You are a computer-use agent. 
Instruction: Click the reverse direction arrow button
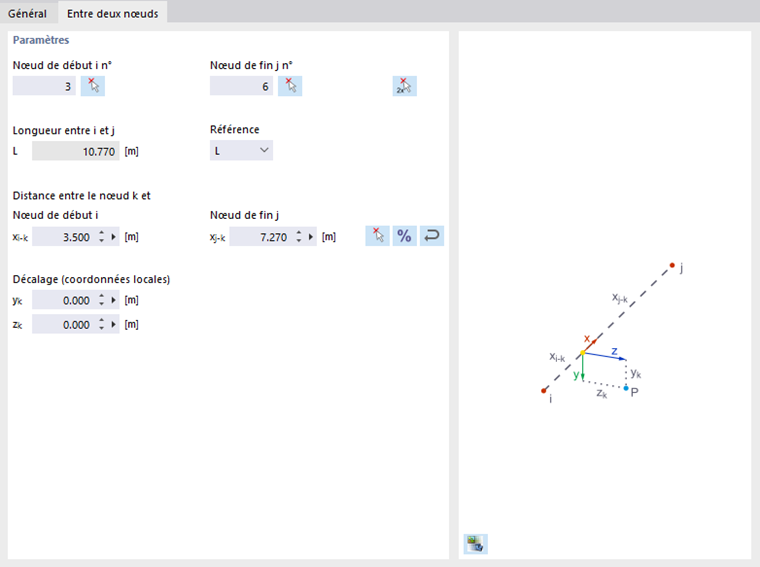[432, 236]
